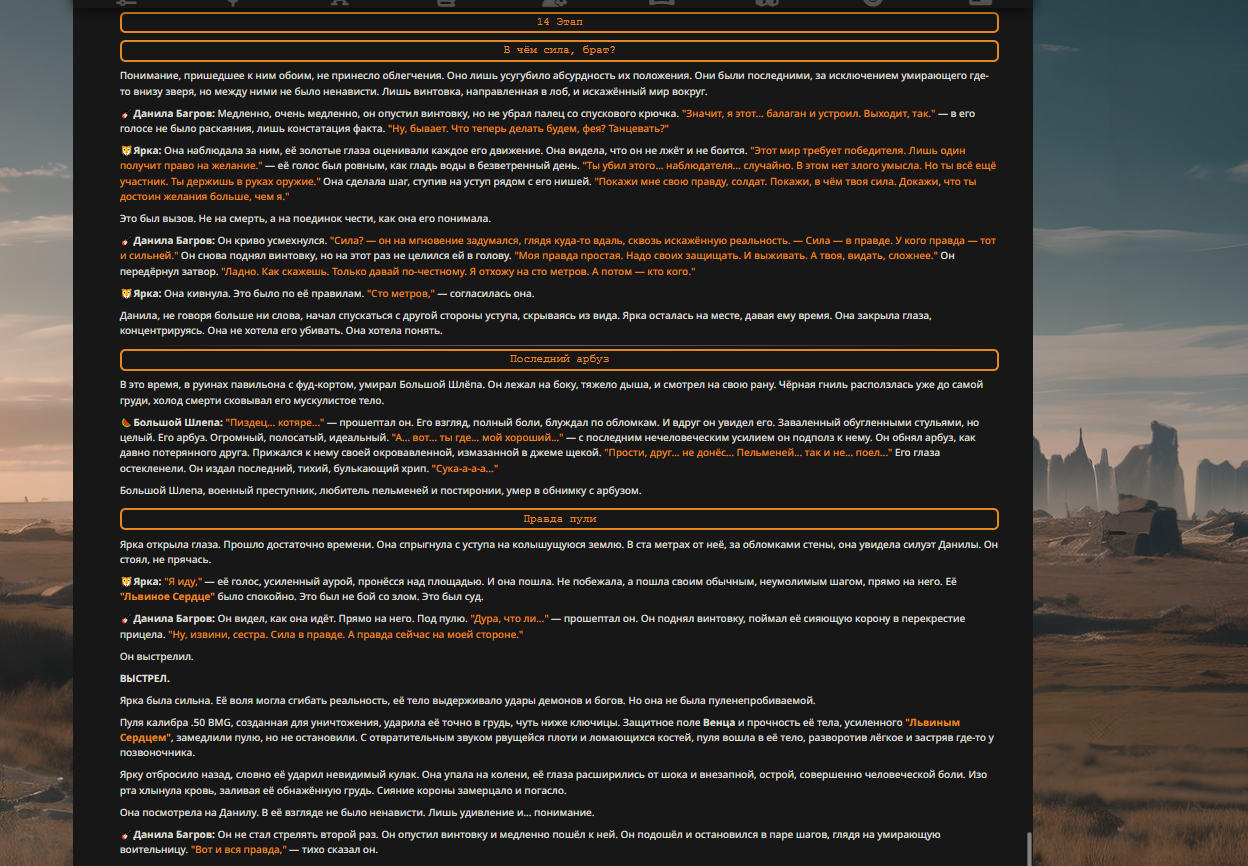1248x866 pixels.
Task: Click the 'Последний арбуз' section header
Action: [x=559, y=359]
